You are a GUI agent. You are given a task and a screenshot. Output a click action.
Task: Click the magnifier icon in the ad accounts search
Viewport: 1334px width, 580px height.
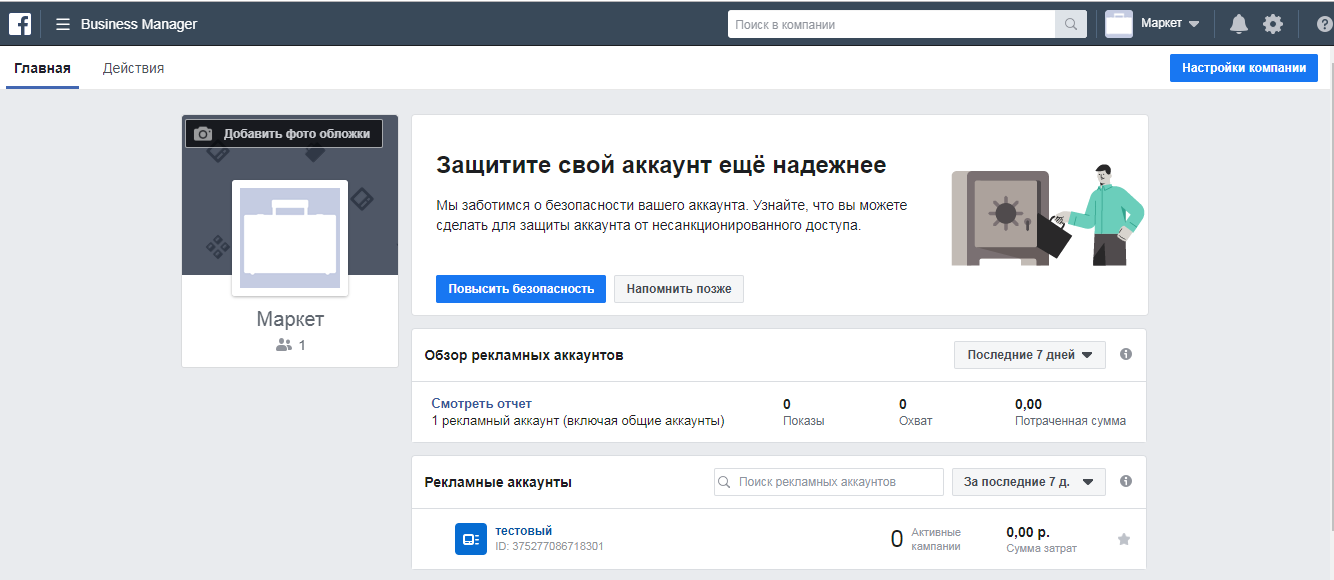pyautogui.click(x=726, y=482)
